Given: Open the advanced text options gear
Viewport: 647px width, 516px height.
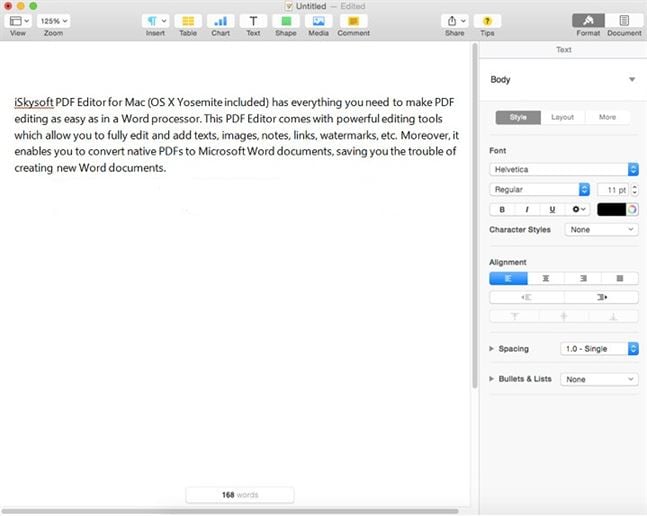Looking at the screenshot, I should (578, 210).
